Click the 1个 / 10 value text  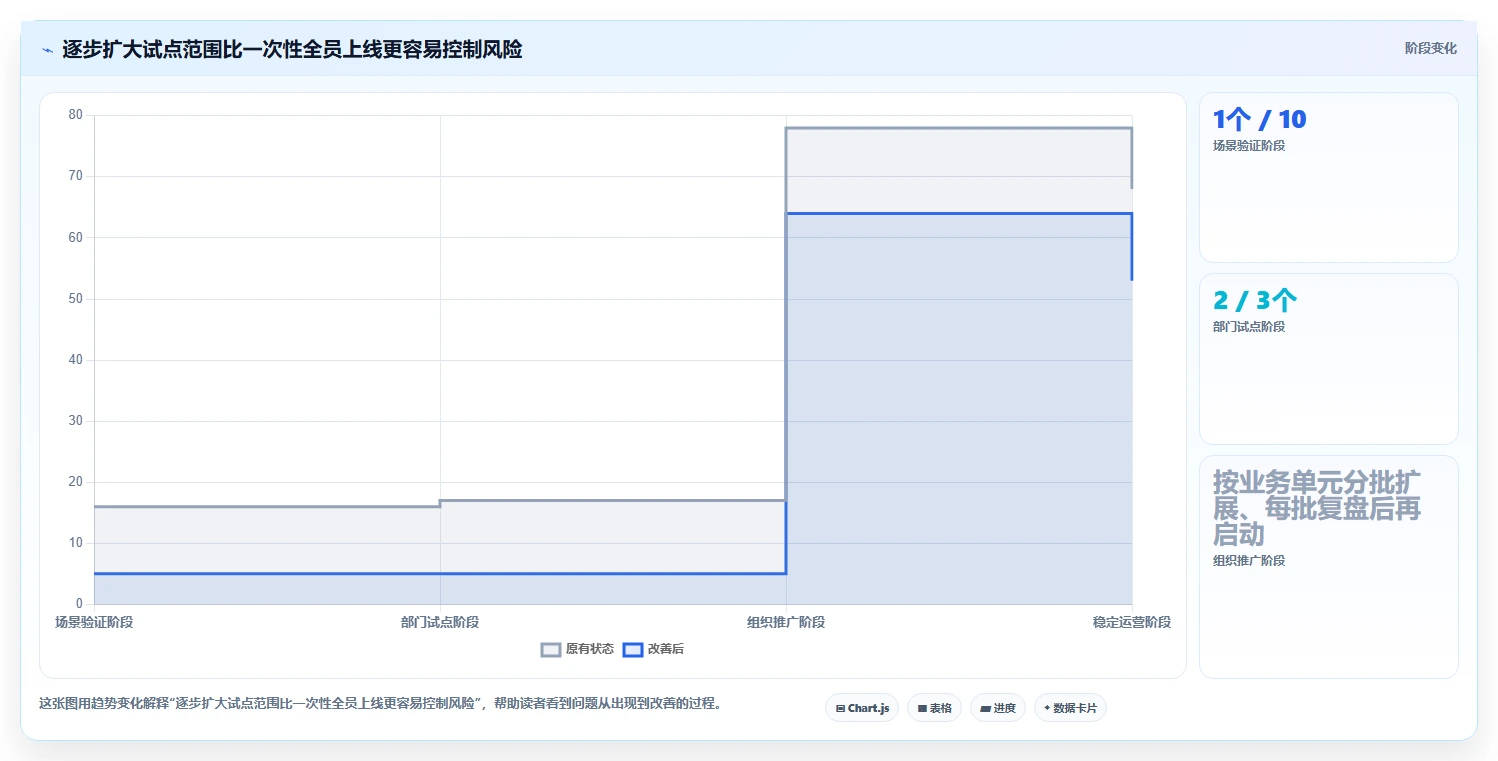coord(1260,120)
